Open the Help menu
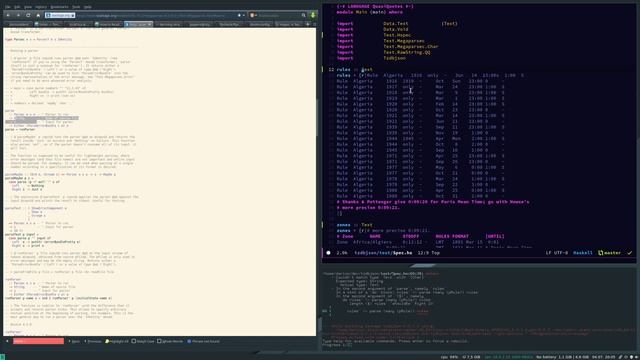Image resolution: width=640 pixels, height=360 pixels. tap(87, 7)
